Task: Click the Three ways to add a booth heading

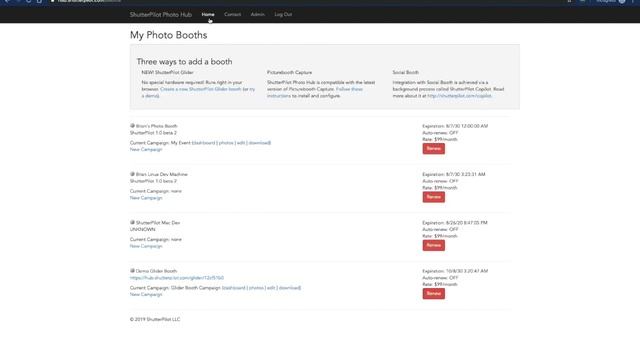Action: 184,62
